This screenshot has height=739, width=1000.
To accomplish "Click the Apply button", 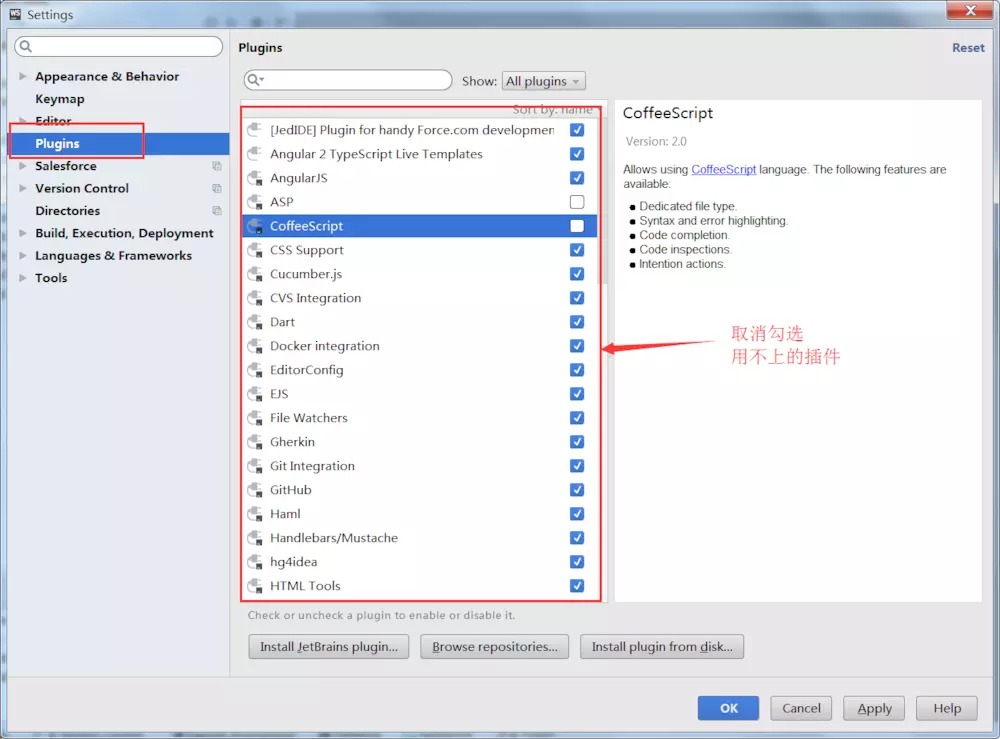I will click(874, 708).
